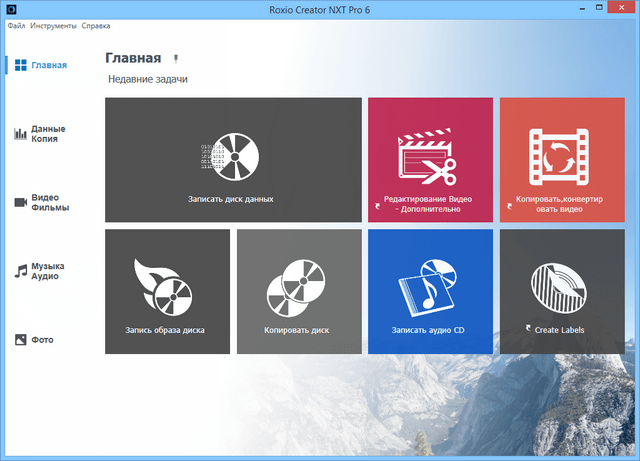Open Видео Фильмы via camera icon
Screen dimensions: 640x461
point(20,202)
